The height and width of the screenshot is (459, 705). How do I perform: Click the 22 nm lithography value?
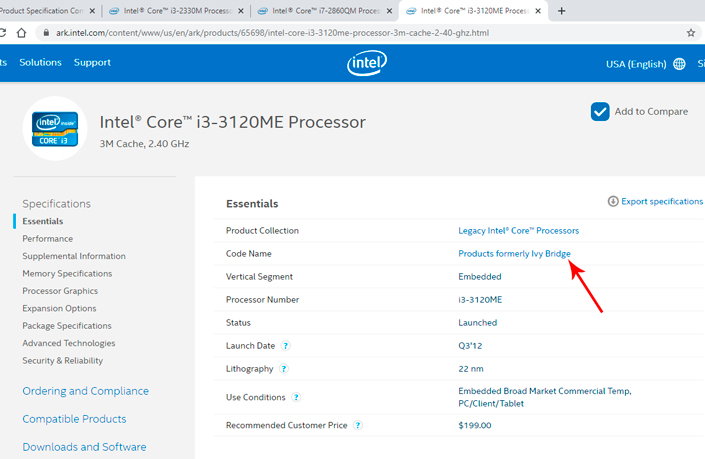[x=471, y=369]
